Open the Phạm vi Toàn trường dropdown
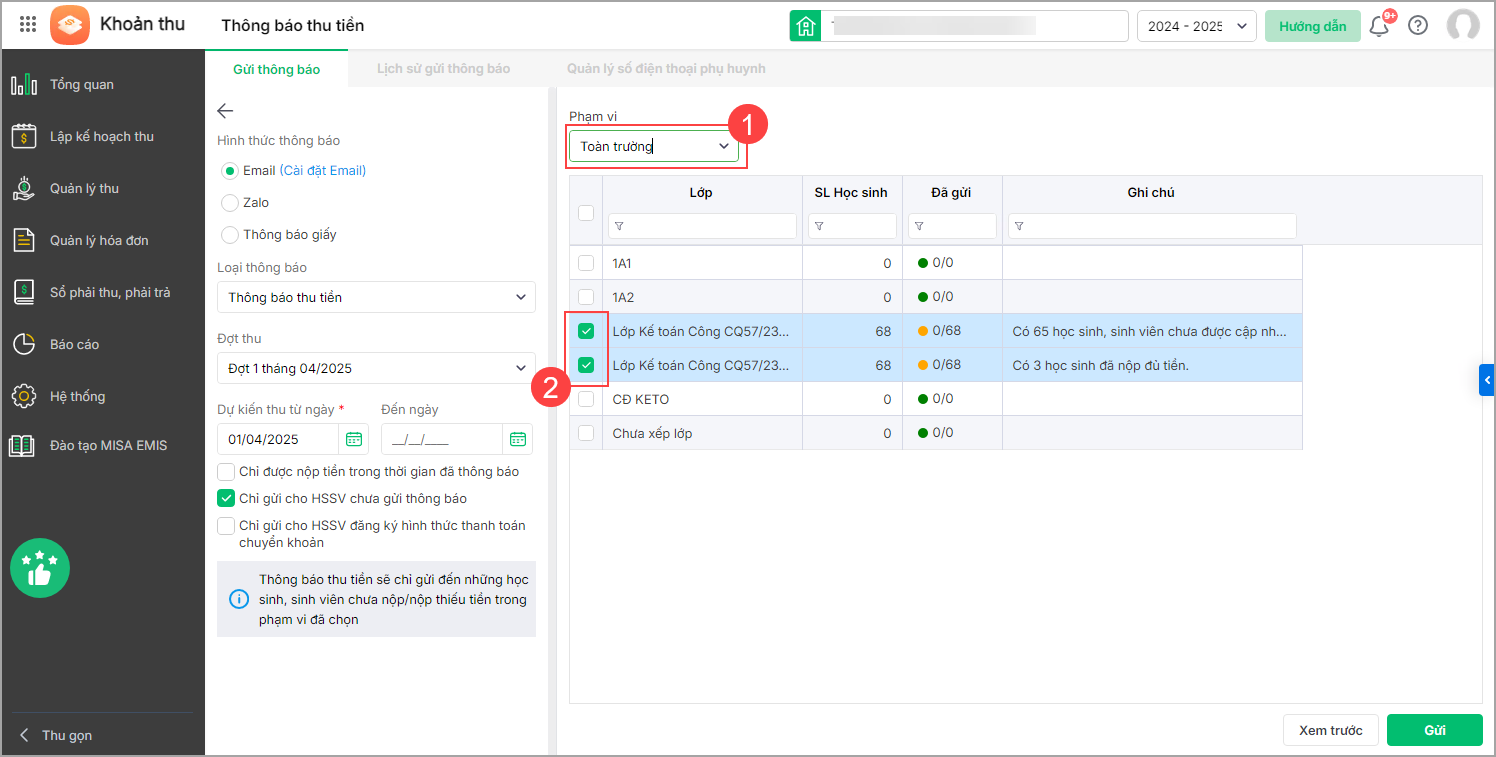Screen dimensions: 1496x757 pyautogui.click(x=654, y=146)
